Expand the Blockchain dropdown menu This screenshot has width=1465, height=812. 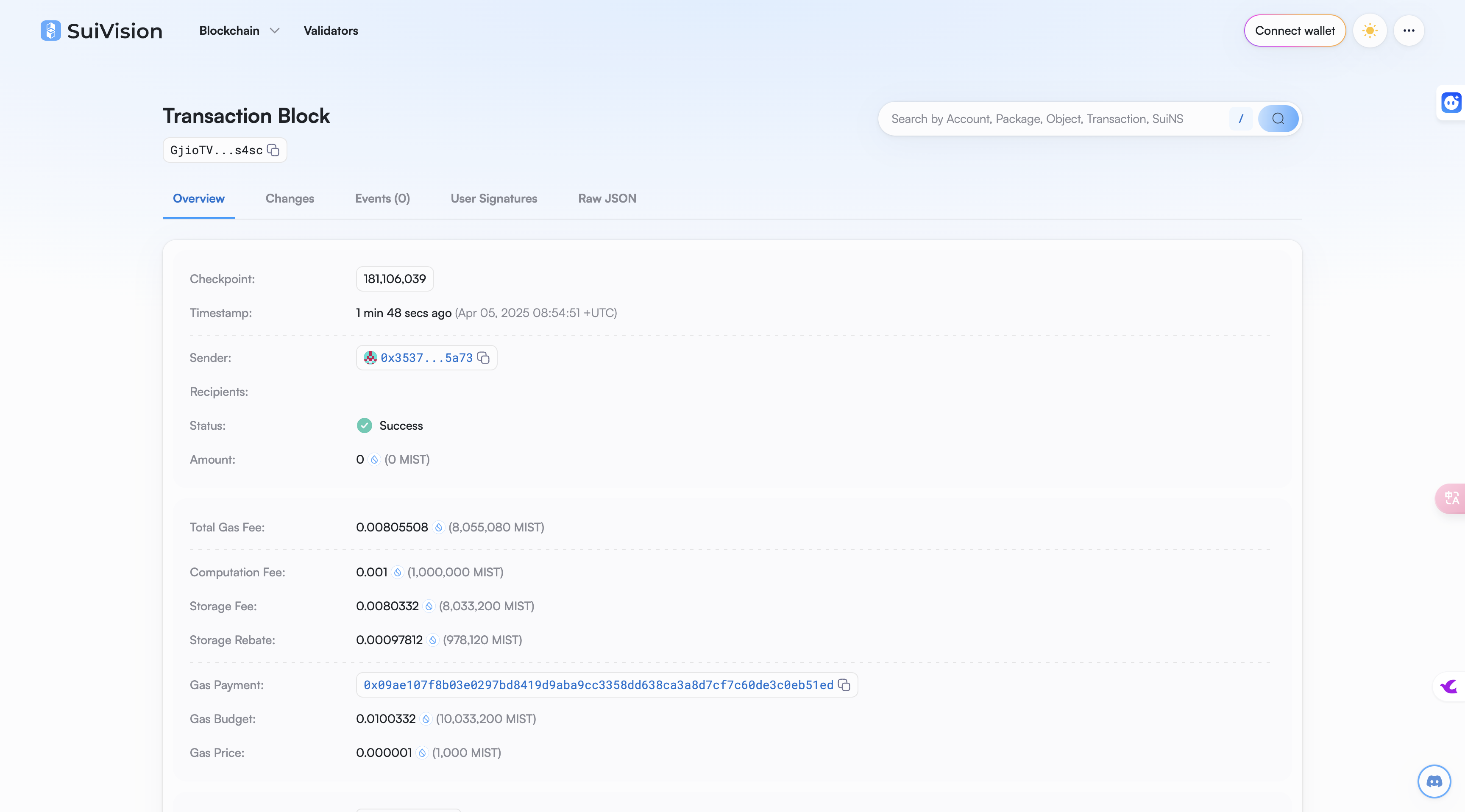pos(240,31)
